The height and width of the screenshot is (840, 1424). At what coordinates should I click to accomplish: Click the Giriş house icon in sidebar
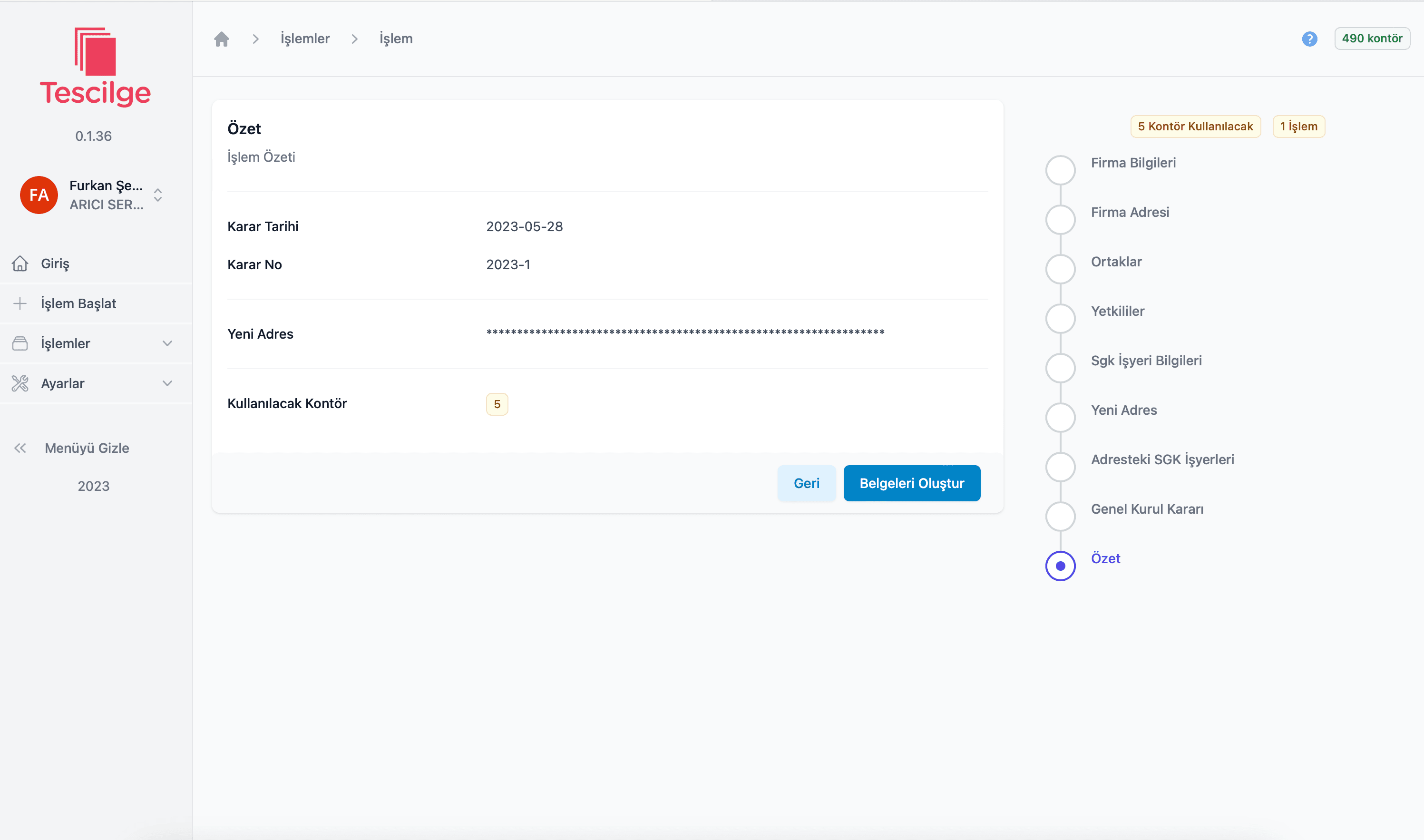[x=20, y=264]
